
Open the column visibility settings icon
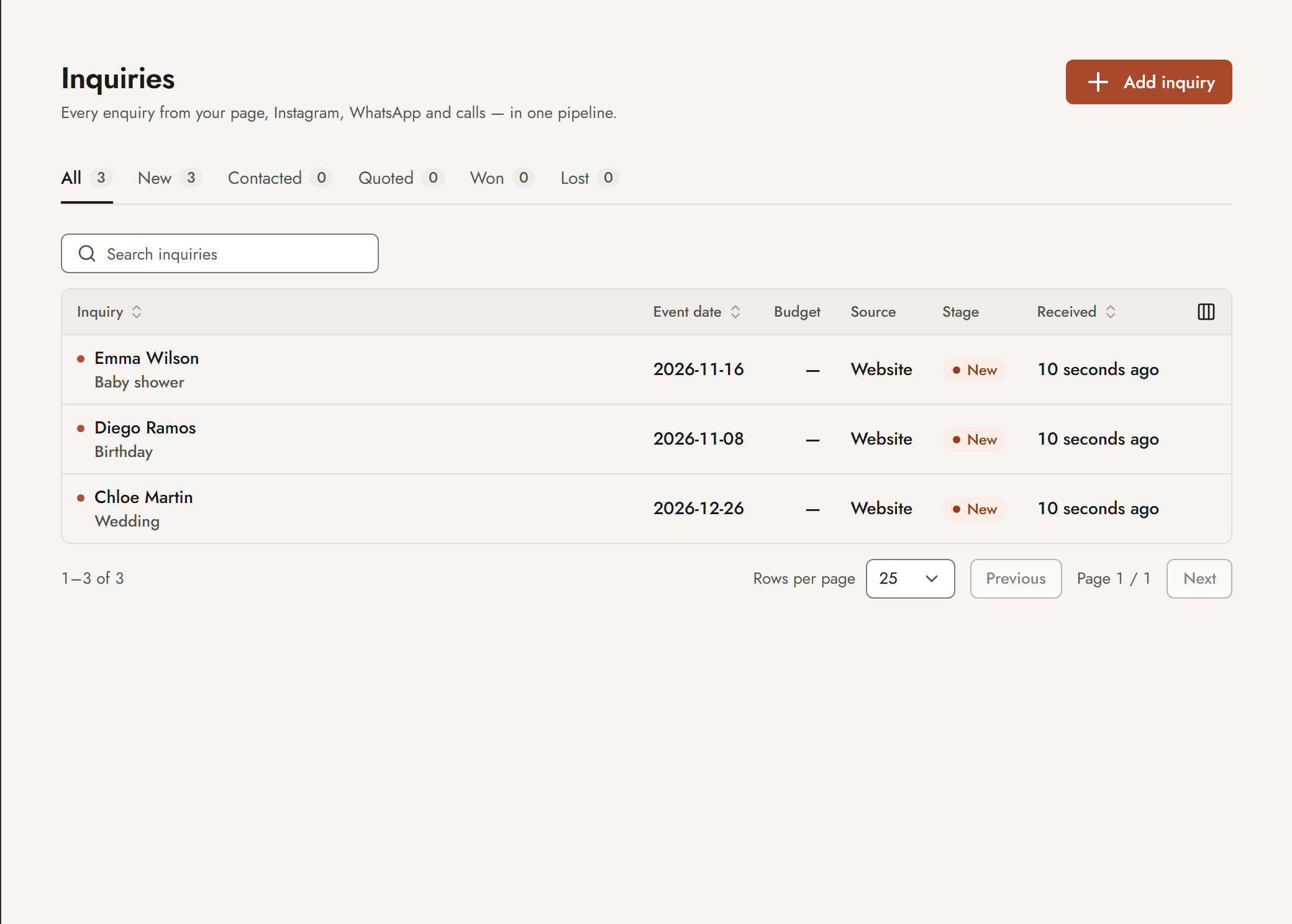tap(1206, 312)
